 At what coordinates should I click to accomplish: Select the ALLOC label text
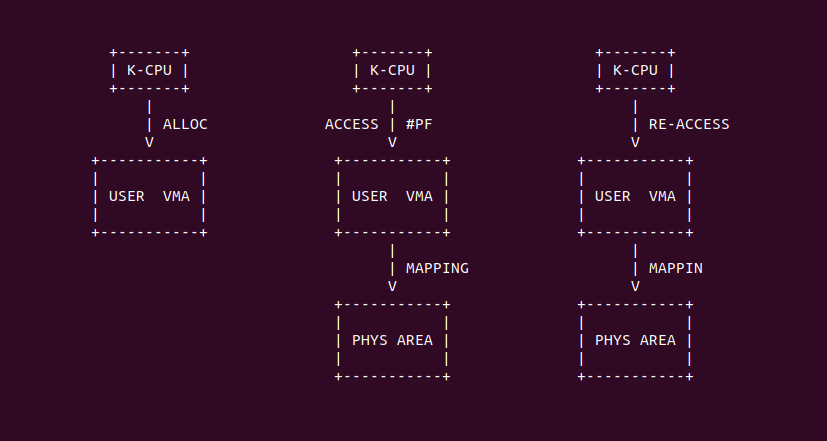(x=185, y=125)
